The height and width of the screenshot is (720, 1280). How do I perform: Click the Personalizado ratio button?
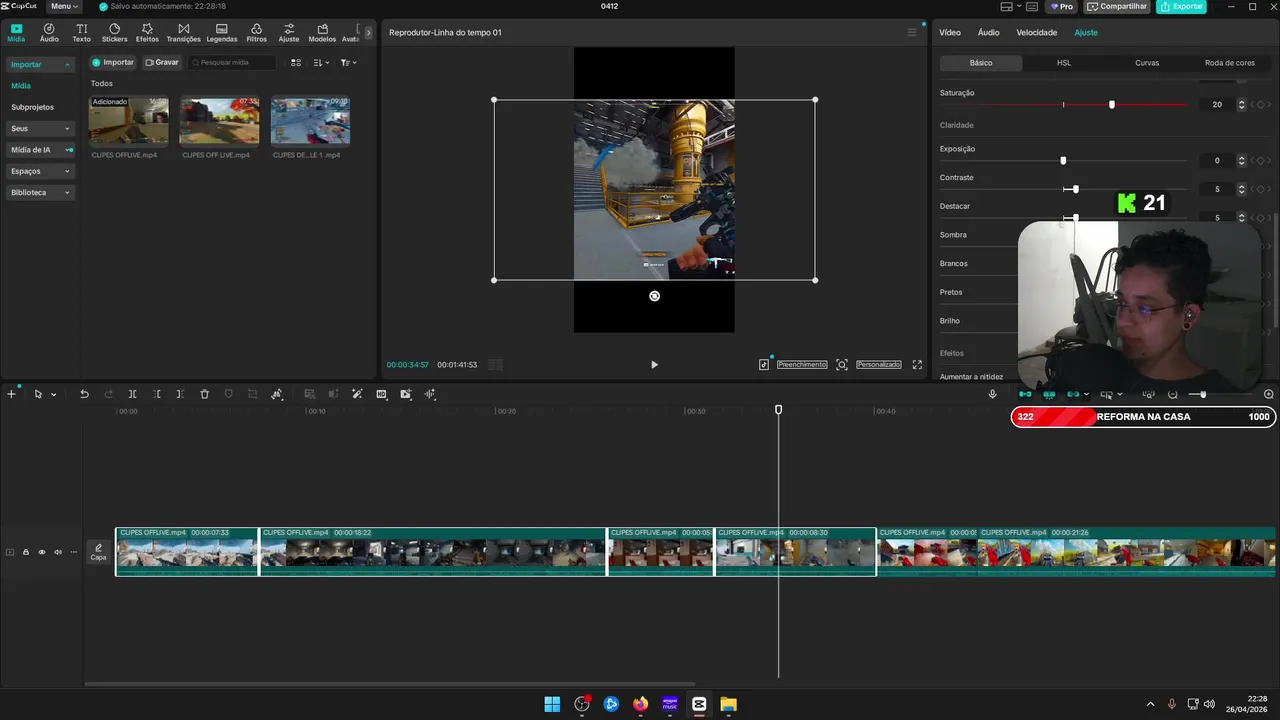coord(879,365)
